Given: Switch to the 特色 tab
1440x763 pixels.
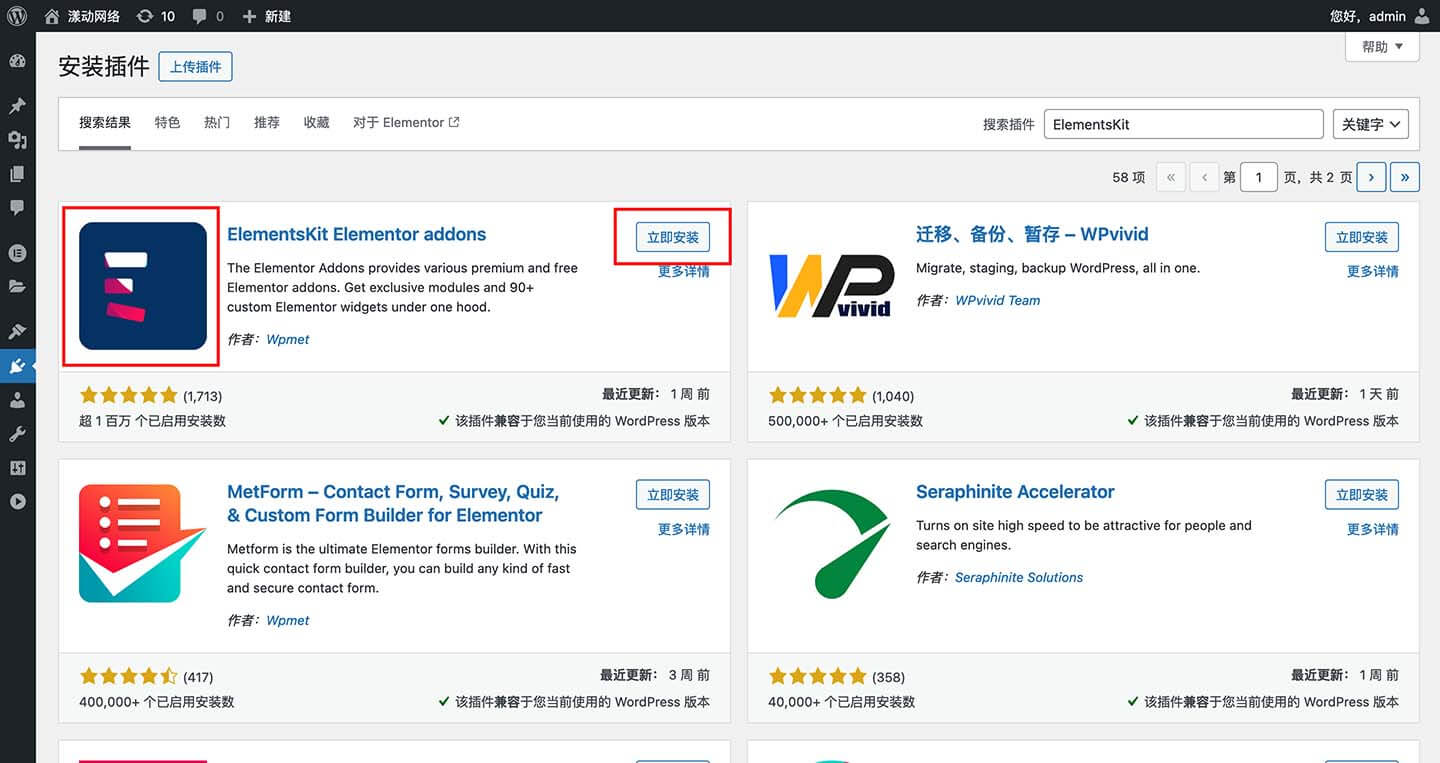Looking at the screenshot, I should pos(167,123).
